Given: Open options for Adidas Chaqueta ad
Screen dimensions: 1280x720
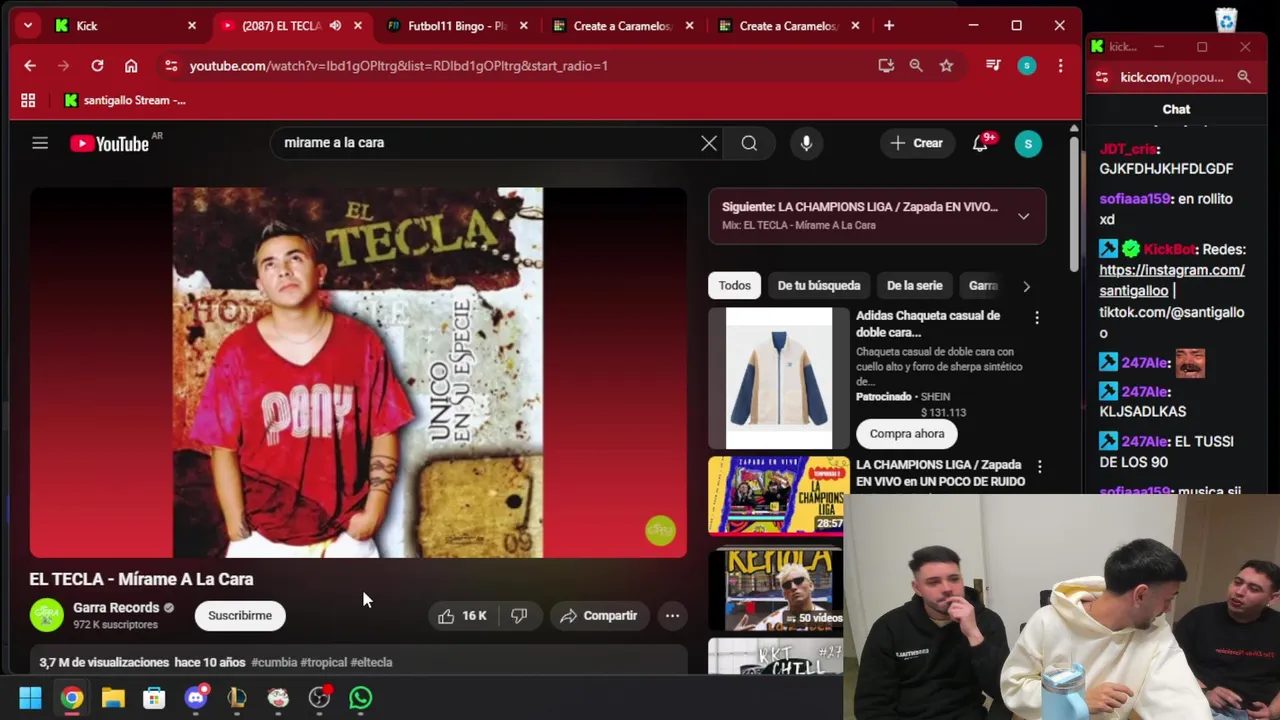Looking at the screenshot, I should (1037, 317).
